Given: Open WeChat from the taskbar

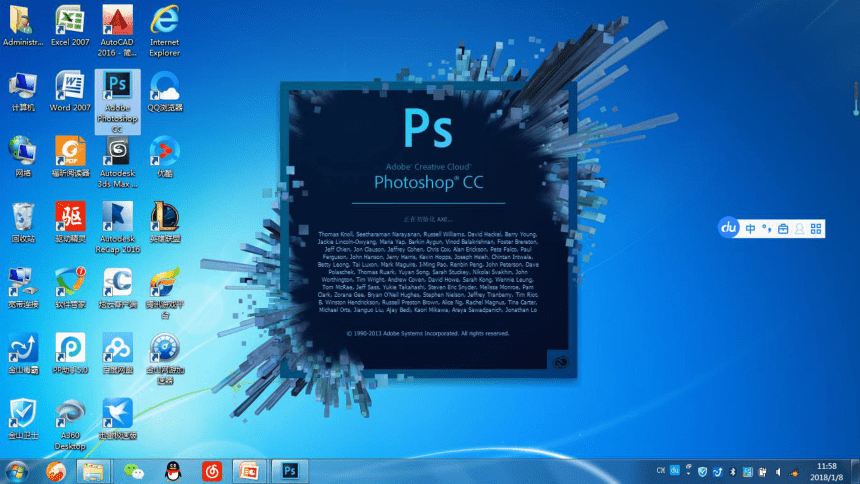Looking at the screenshot, I should [x=133, y=471].
